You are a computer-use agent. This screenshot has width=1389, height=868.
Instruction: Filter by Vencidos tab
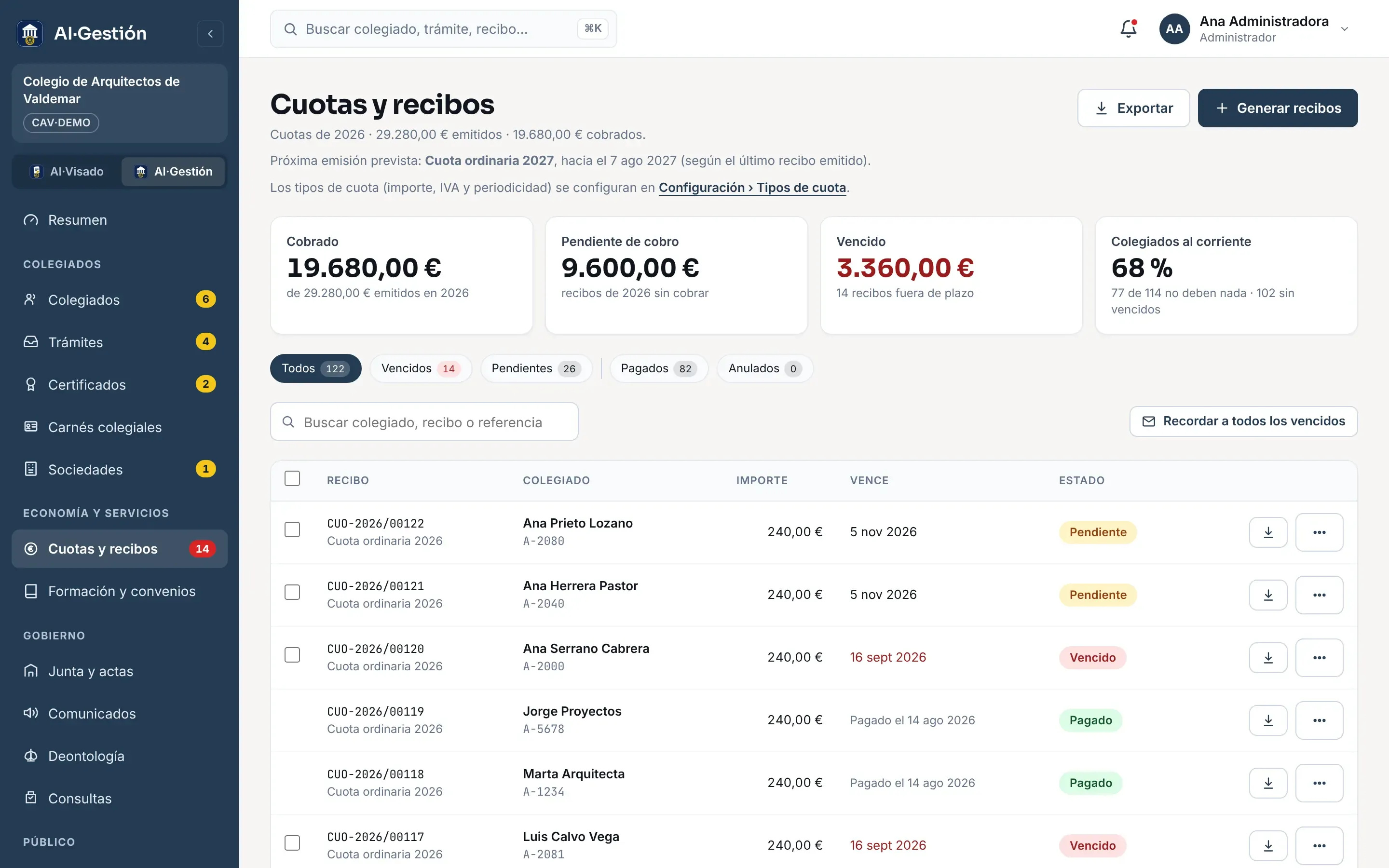(x=421, y=368)
